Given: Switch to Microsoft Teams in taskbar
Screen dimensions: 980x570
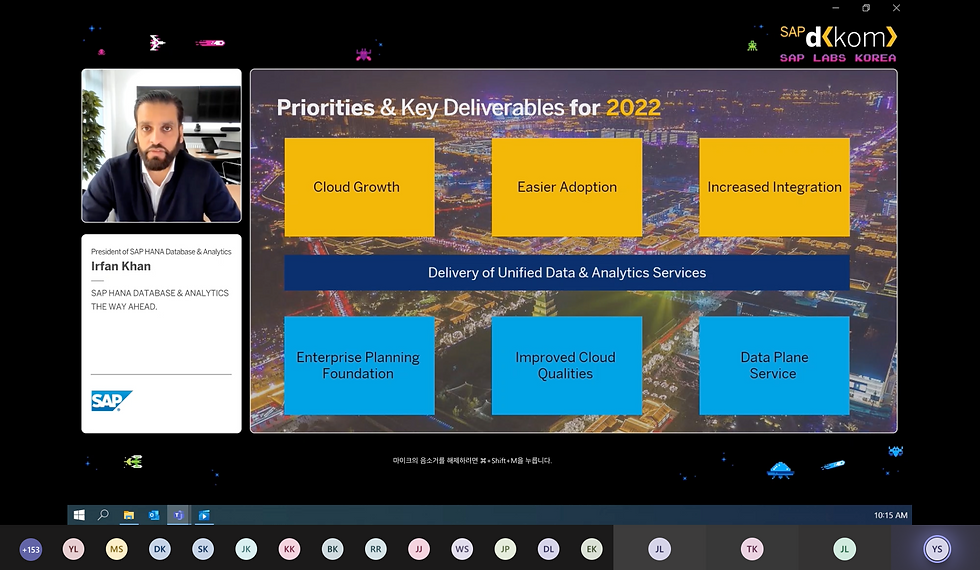Looking at the screenshot, I should tap(179, 515).
